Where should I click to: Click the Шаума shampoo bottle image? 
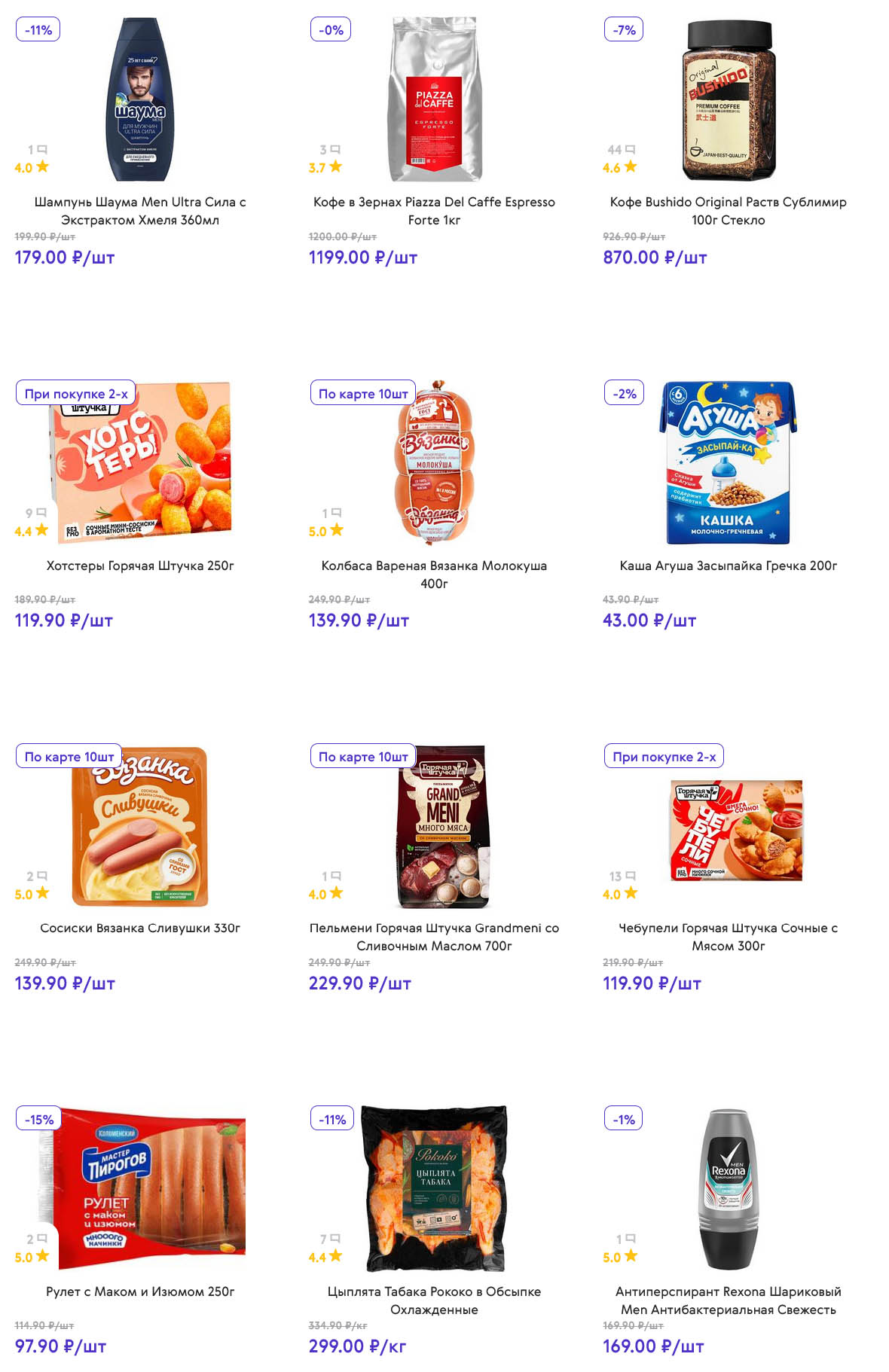coord(141,100)
